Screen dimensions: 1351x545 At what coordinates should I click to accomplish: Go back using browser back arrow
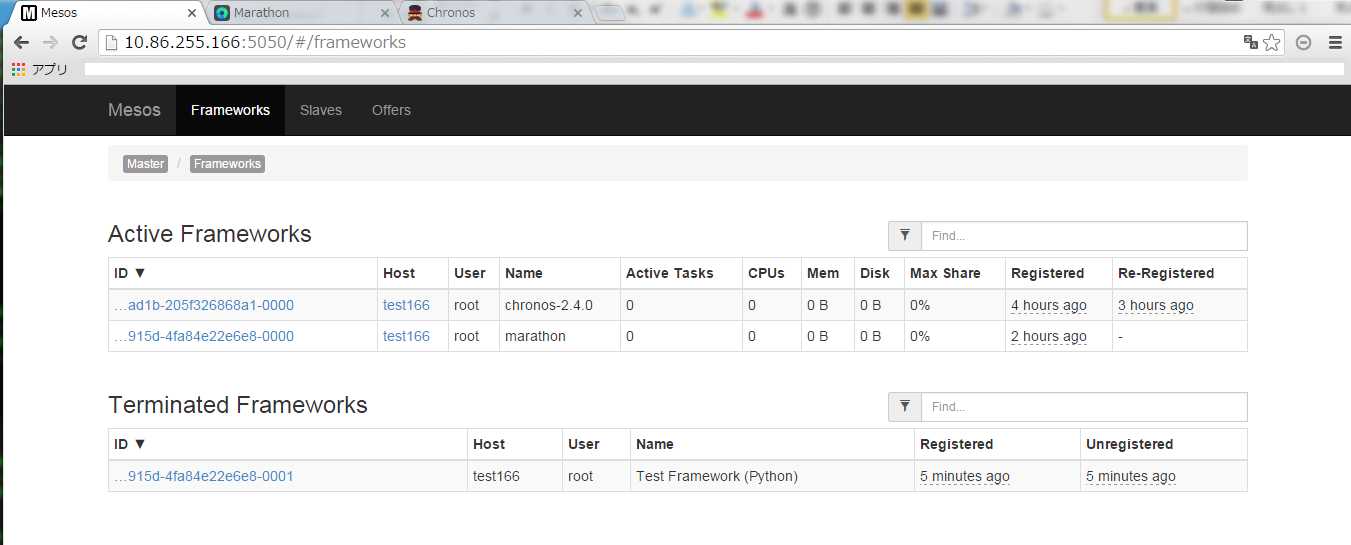point(21,42)
